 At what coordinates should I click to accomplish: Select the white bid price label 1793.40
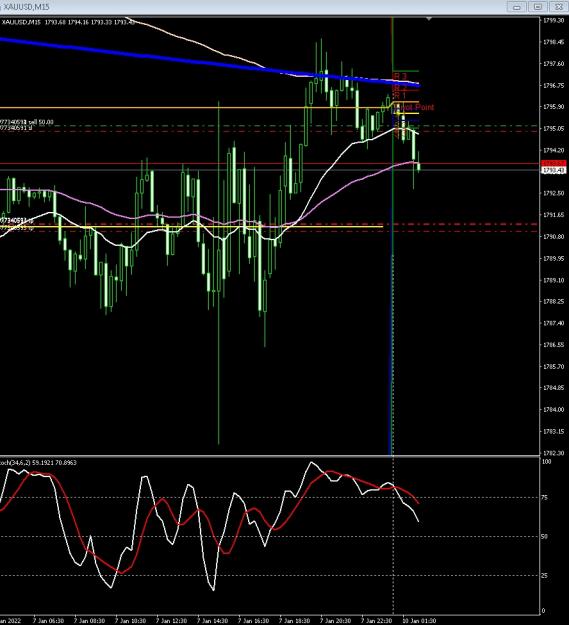554,170
